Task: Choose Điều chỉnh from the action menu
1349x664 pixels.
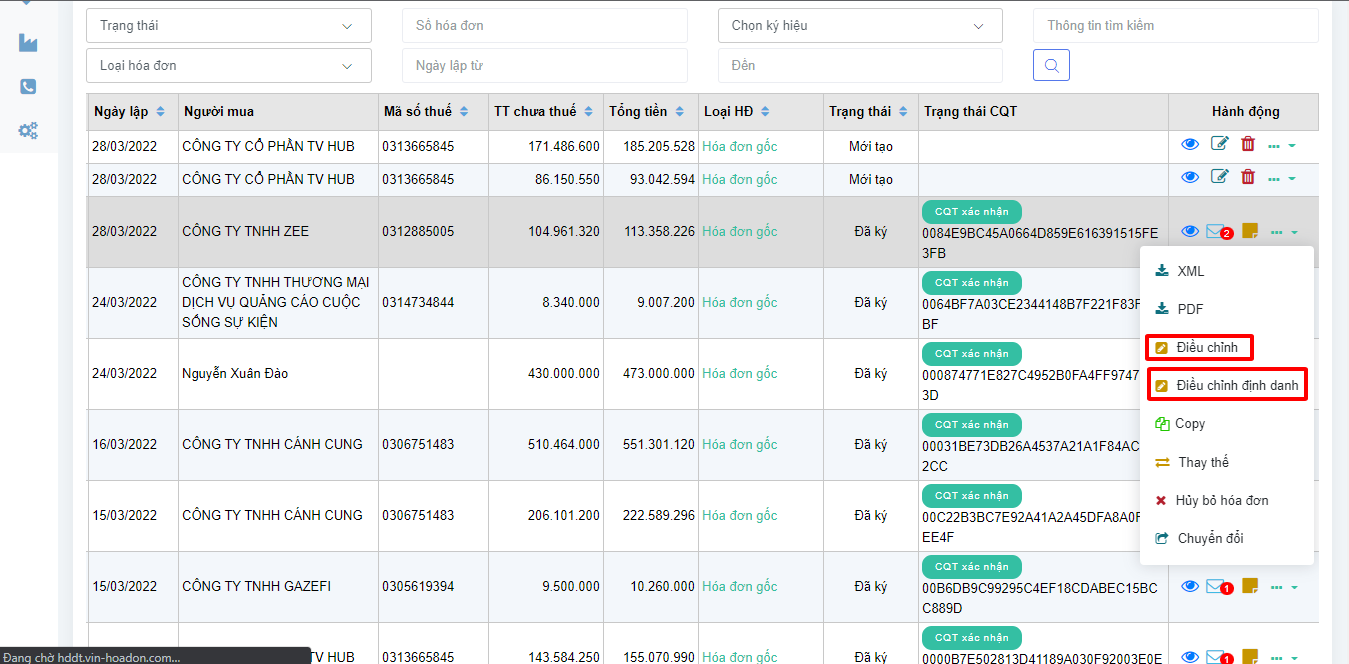Action: coord(1206,348)
